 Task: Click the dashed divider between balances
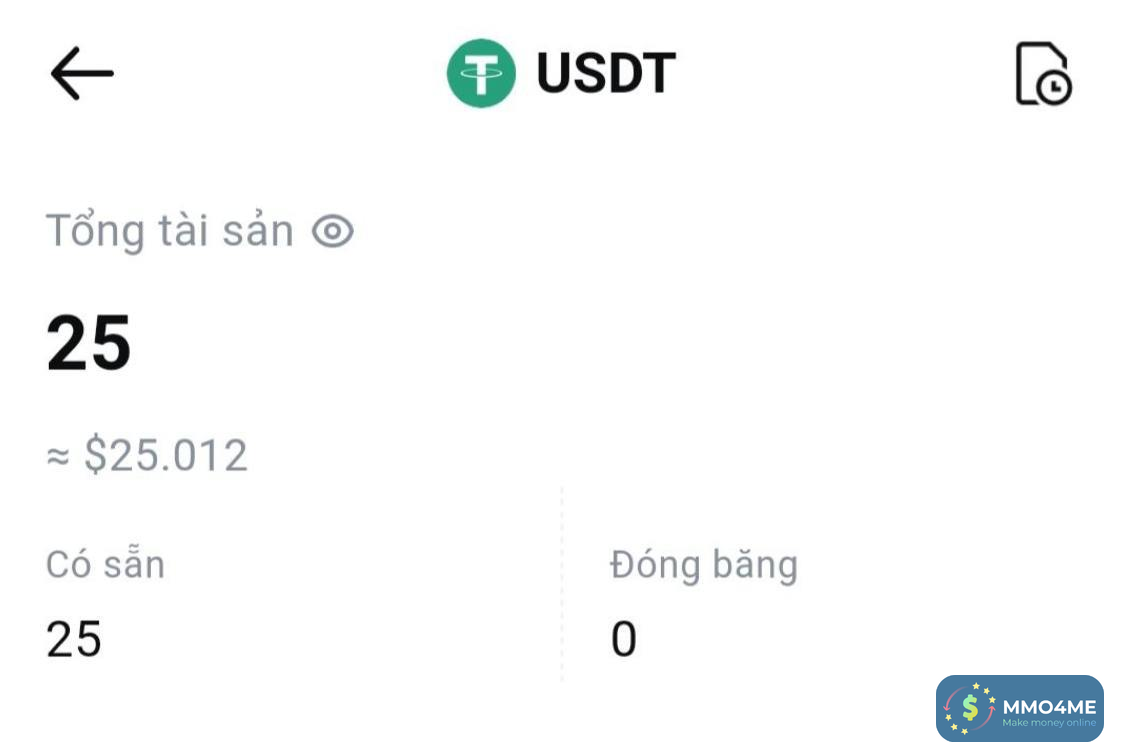(x=562, y=585)
